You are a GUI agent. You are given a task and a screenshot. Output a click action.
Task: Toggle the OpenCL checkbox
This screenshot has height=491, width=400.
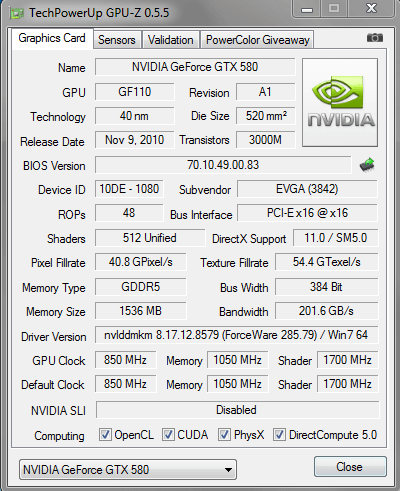[x=105, y=435]
